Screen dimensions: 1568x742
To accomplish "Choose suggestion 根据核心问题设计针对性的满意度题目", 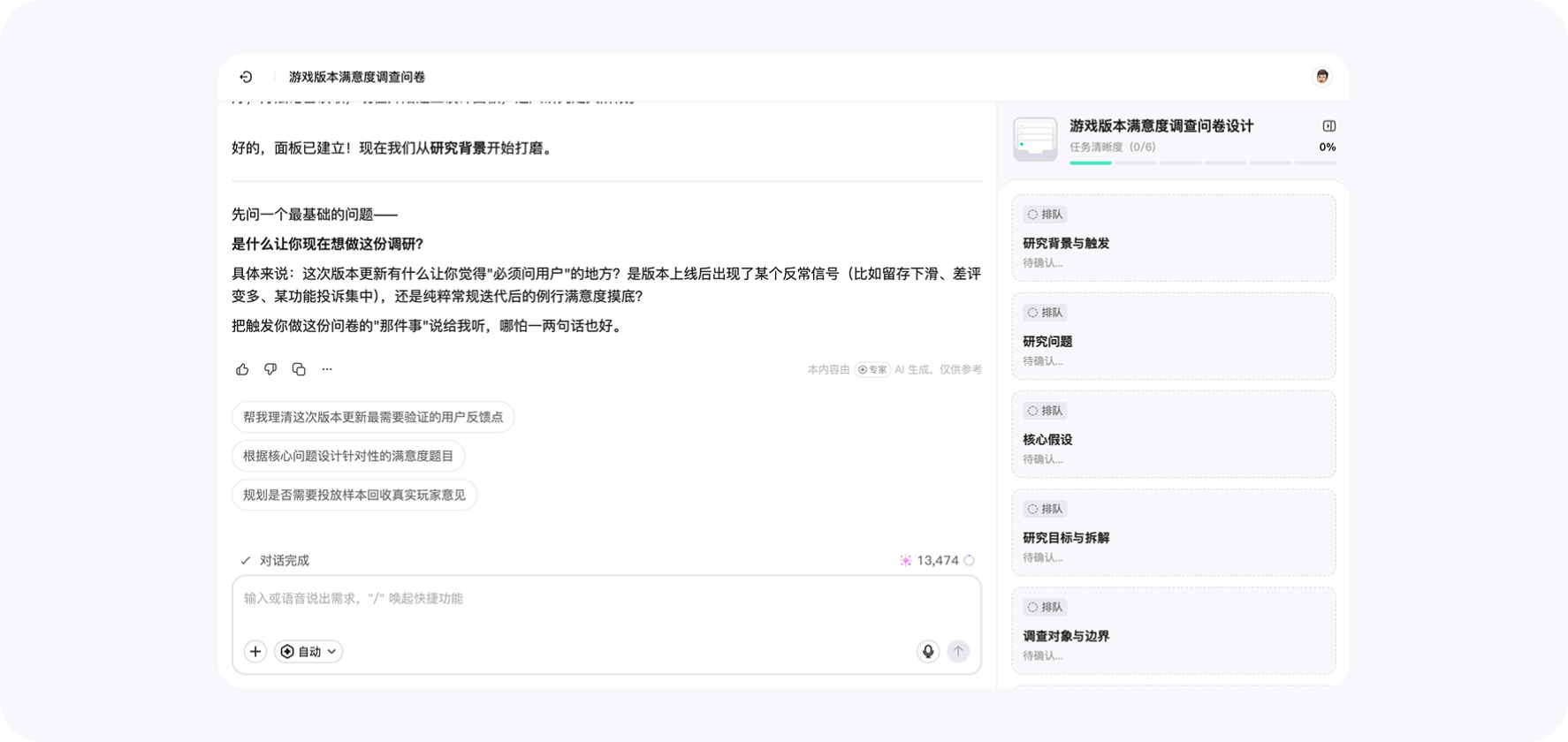I will [348, 456].
